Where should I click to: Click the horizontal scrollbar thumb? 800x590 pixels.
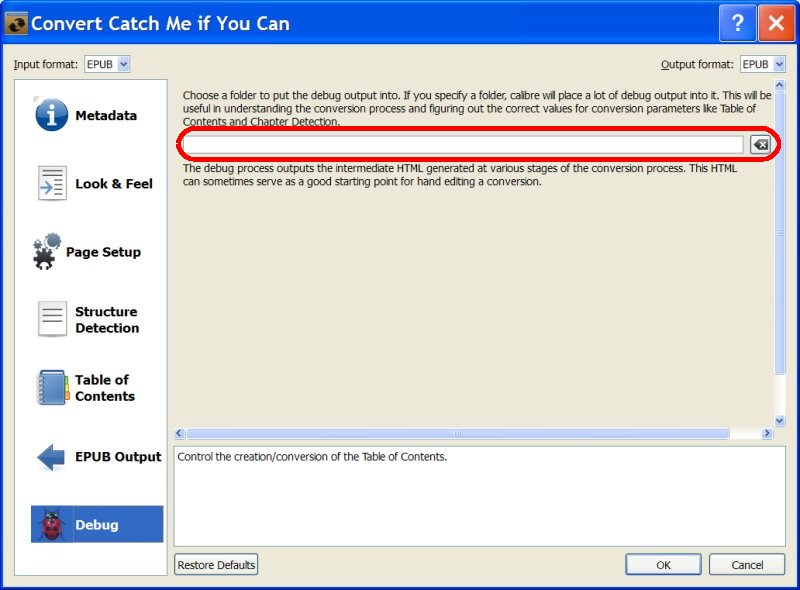point(458,434)
